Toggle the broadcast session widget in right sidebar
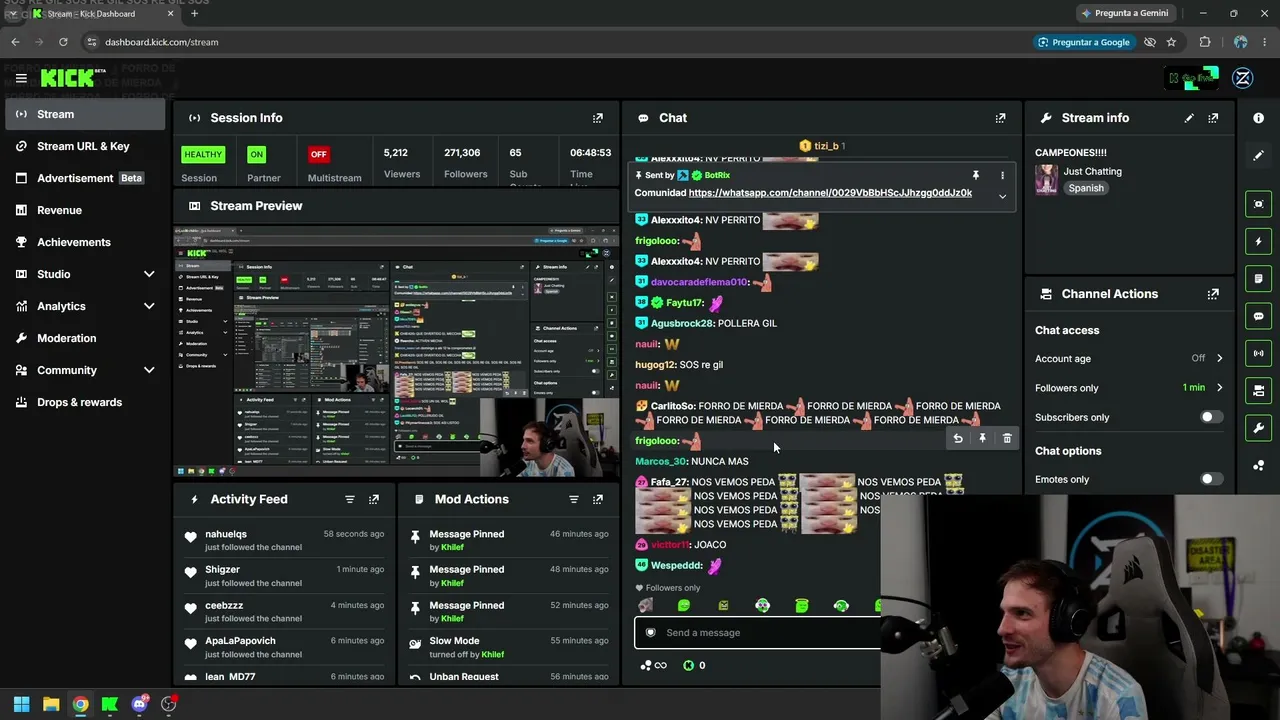The width and height of the screenshot is (1280, 720). [x=1259, y=353]
